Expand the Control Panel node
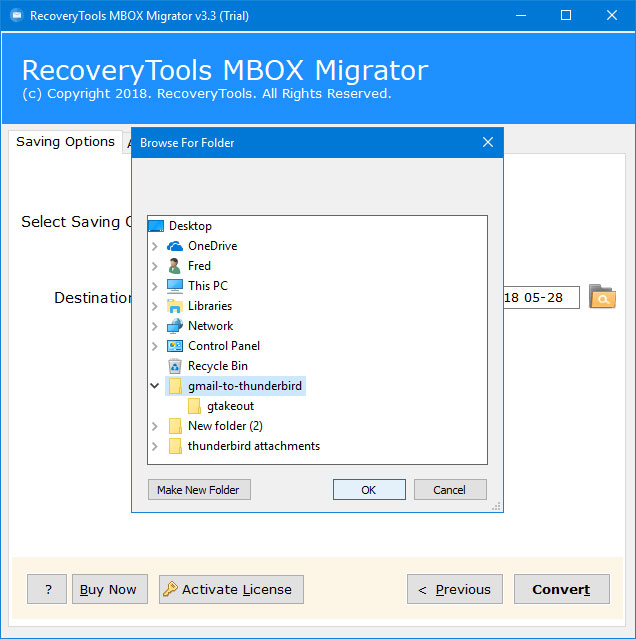The width and height of the screenshot is (636, 639). pos(155,346)
